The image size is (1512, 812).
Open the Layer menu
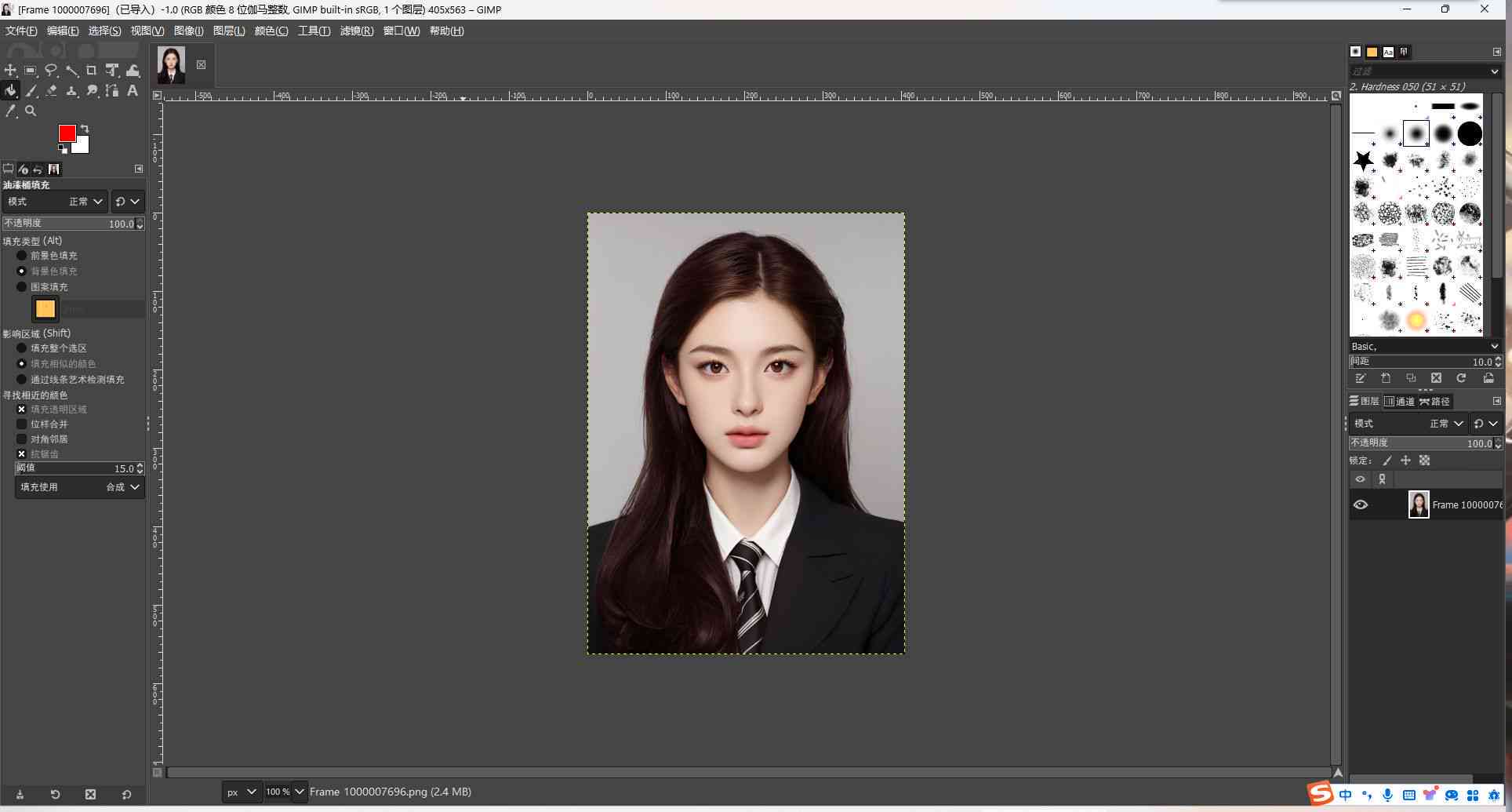pos(229,31)
